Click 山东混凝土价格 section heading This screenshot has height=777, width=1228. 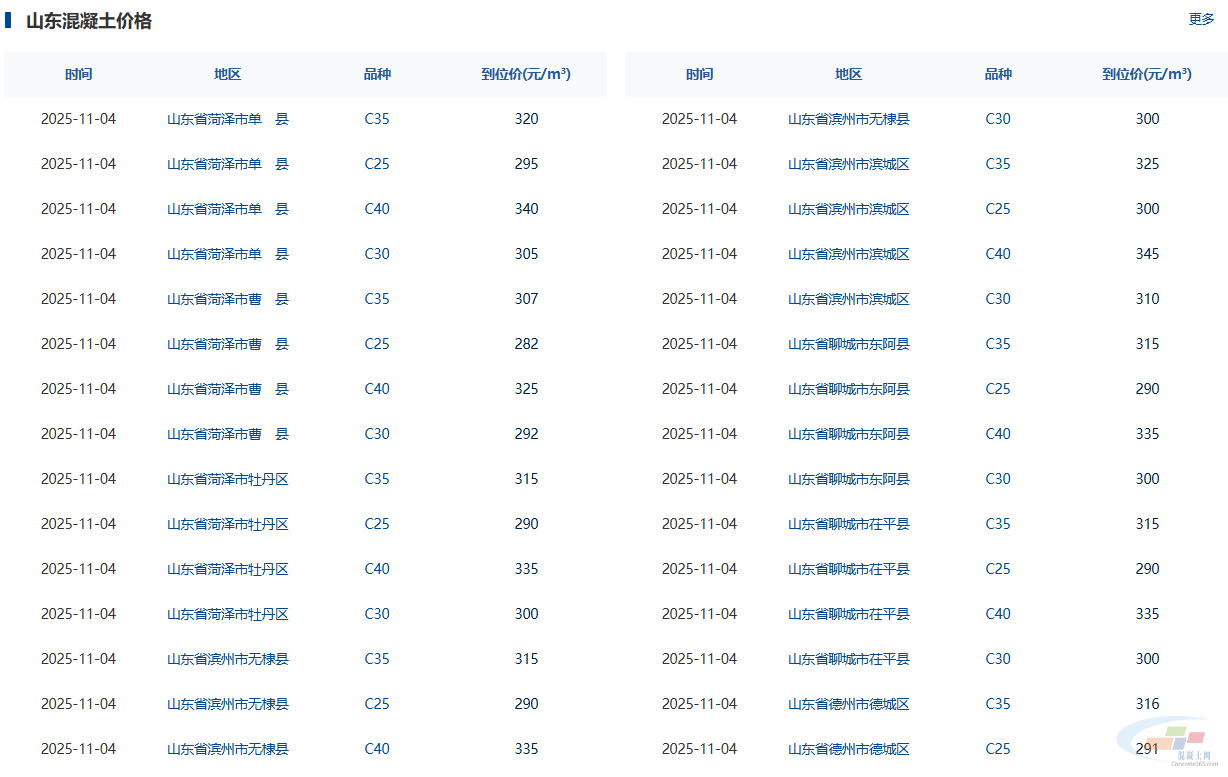point(89,21)
